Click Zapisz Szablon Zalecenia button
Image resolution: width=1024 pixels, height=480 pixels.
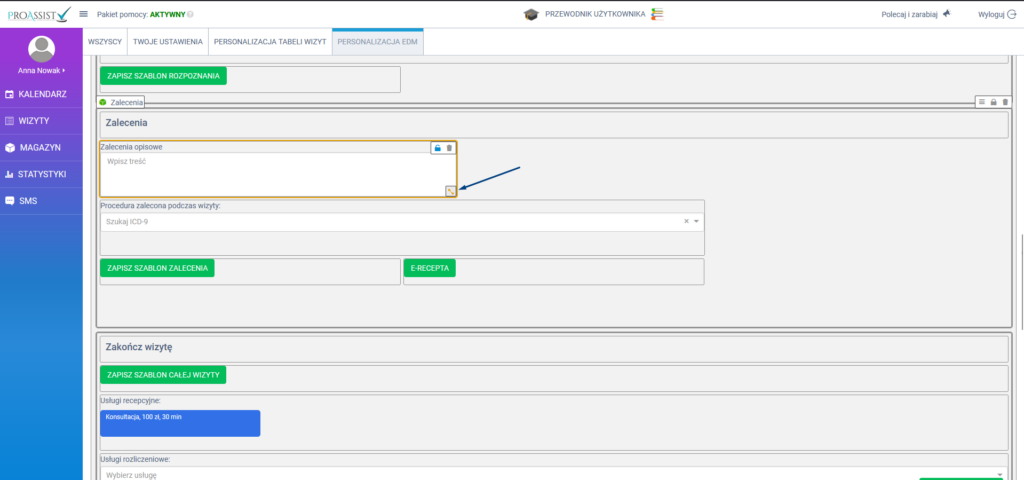[x=157, y=268]
